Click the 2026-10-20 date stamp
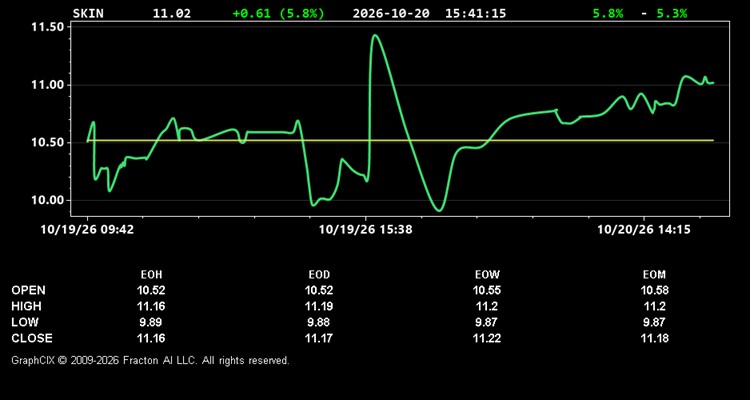The width and height of the screenshot is (750, 400). (391, 13)
